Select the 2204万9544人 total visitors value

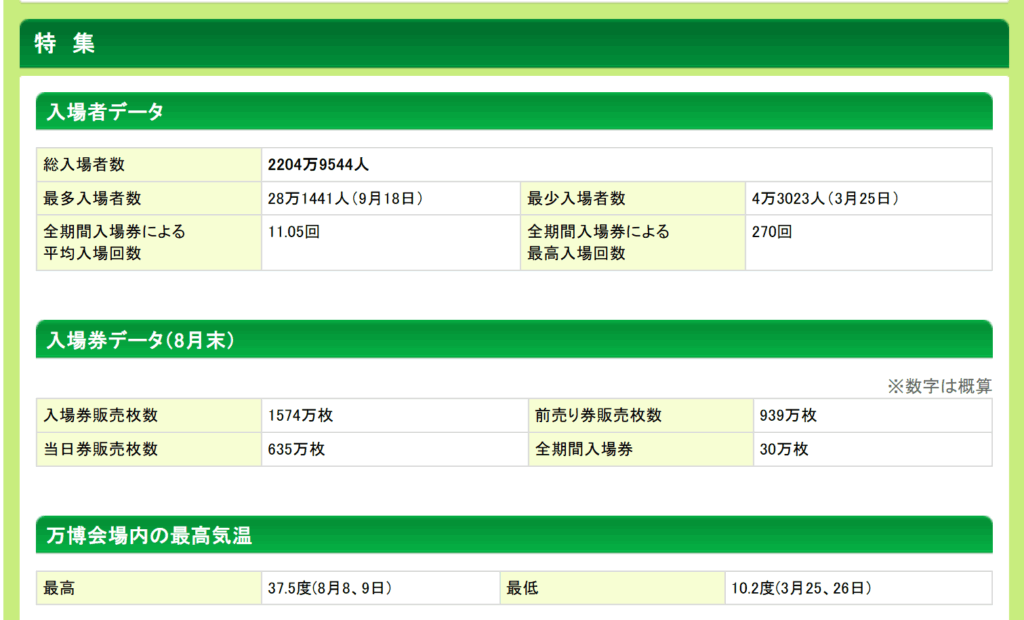(318, 165)
